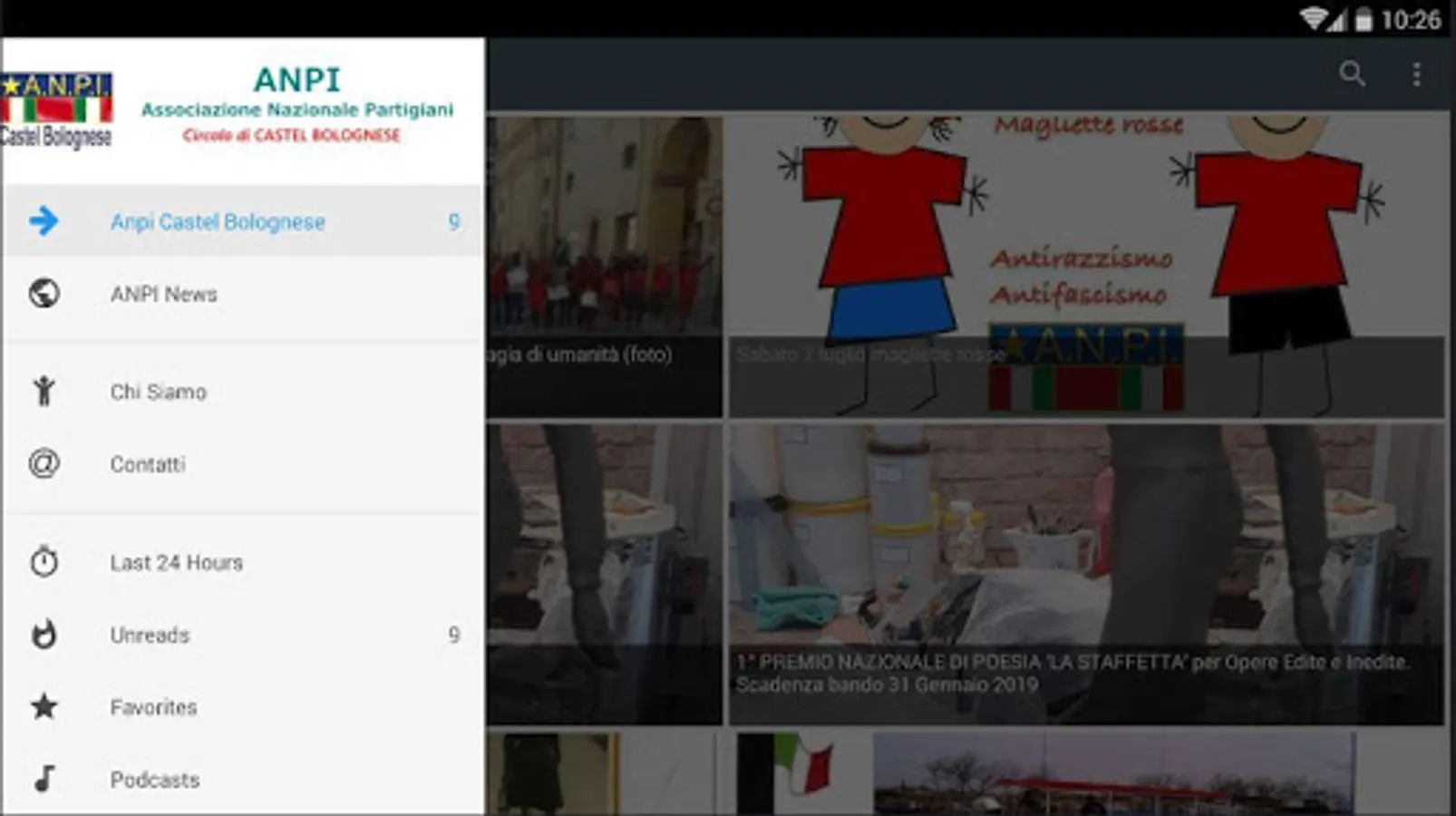Click the stopwatch icon beside Last 24 Hours
The height and width of the screenshot is (816, 1456).
coord(44,561)
